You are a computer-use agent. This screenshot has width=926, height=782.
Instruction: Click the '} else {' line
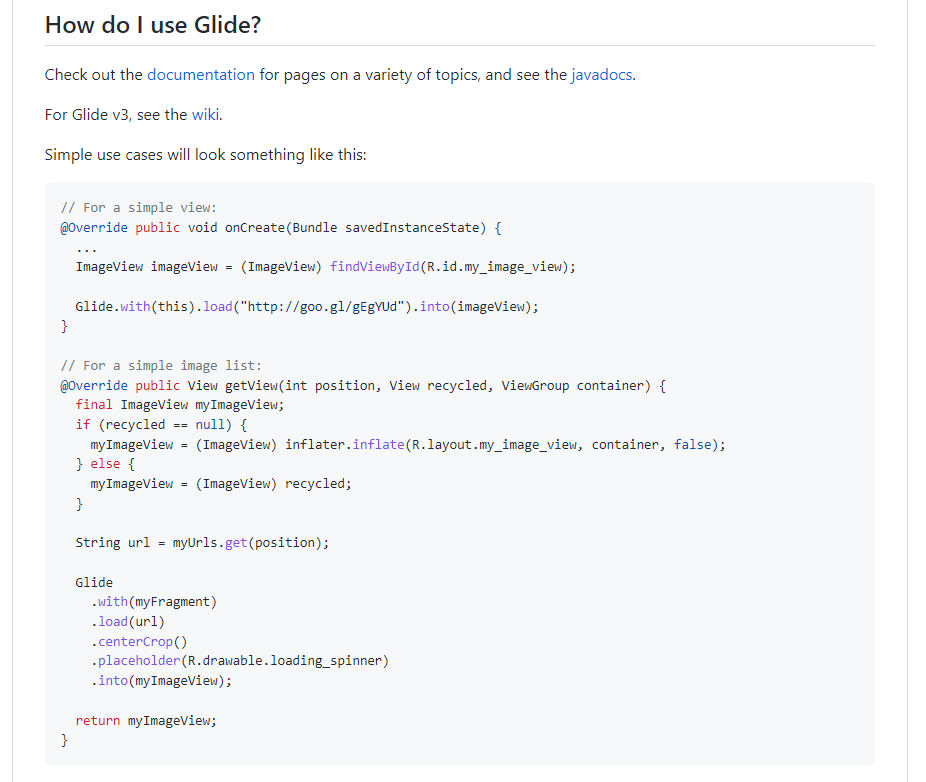105,464
